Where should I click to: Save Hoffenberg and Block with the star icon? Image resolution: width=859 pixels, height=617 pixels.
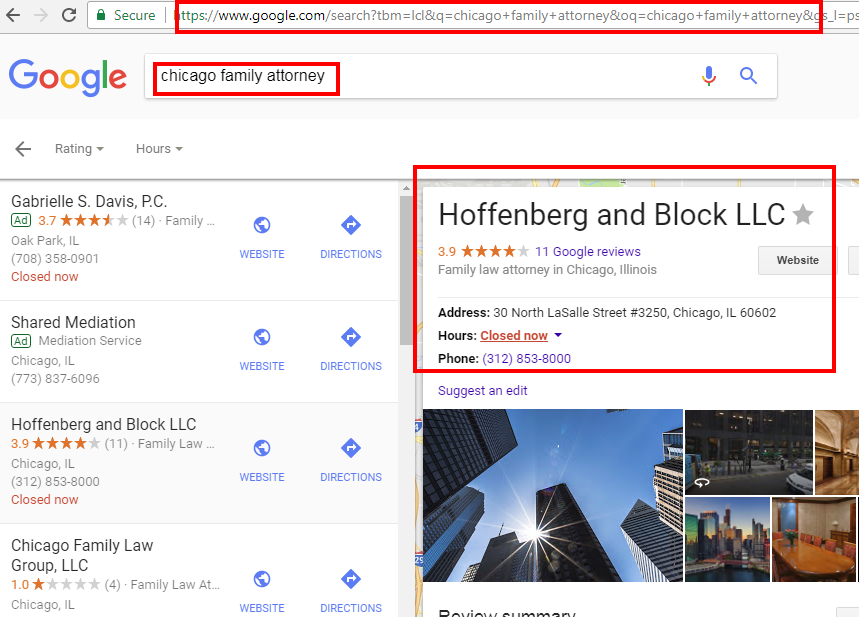[803, 214]
